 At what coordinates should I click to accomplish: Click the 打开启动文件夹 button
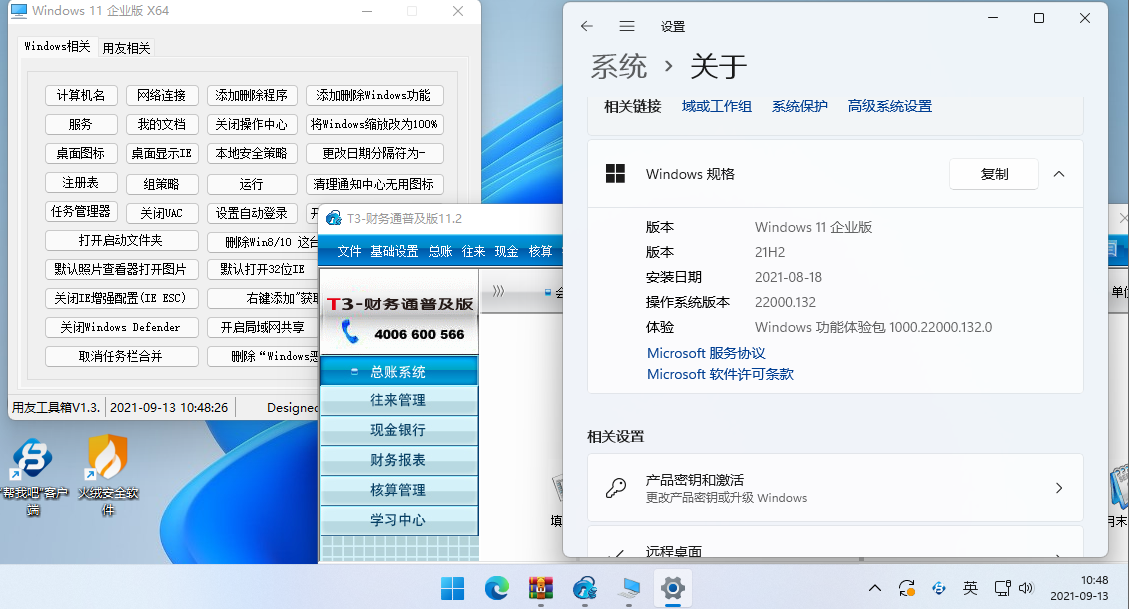(x=121, y=240)
